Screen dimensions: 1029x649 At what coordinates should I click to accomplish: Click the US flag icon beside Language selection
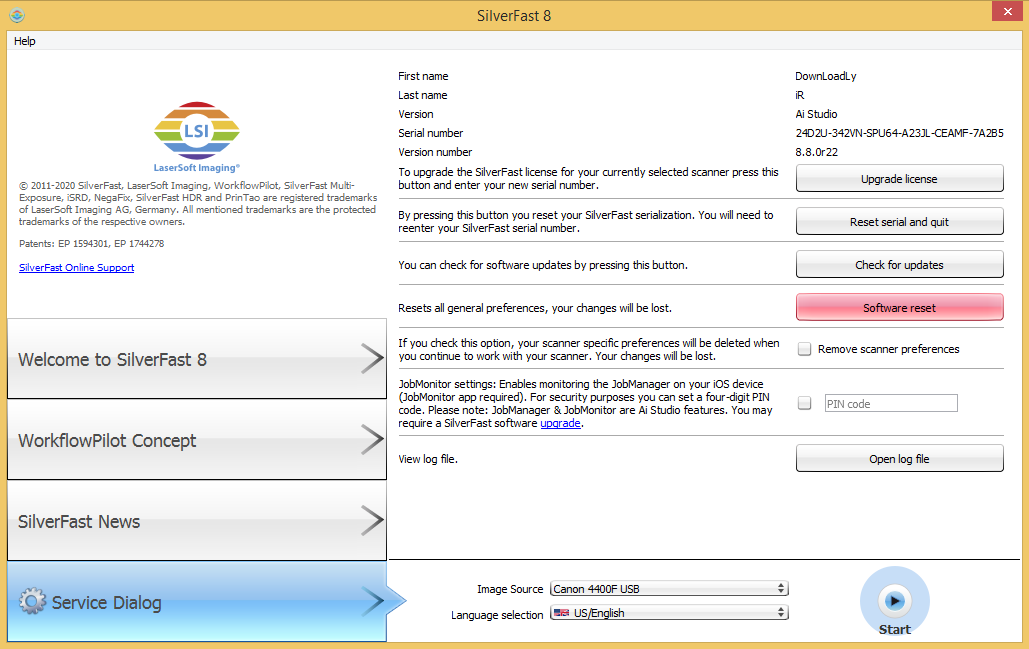[x=562, y=612]
